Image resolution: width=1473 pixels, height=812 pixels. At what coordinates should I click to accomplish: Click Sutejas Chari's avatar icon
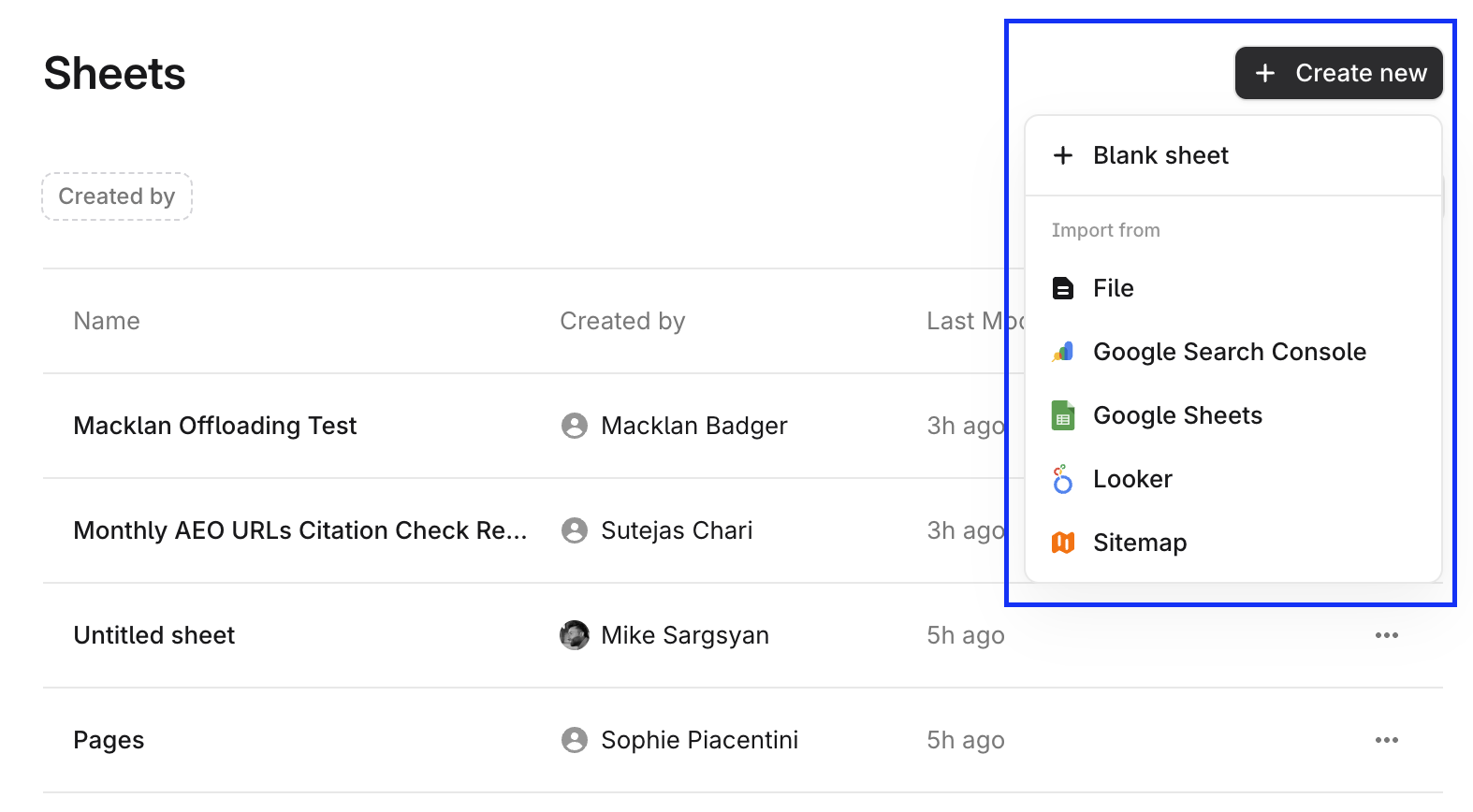click(x=575, y=530)
